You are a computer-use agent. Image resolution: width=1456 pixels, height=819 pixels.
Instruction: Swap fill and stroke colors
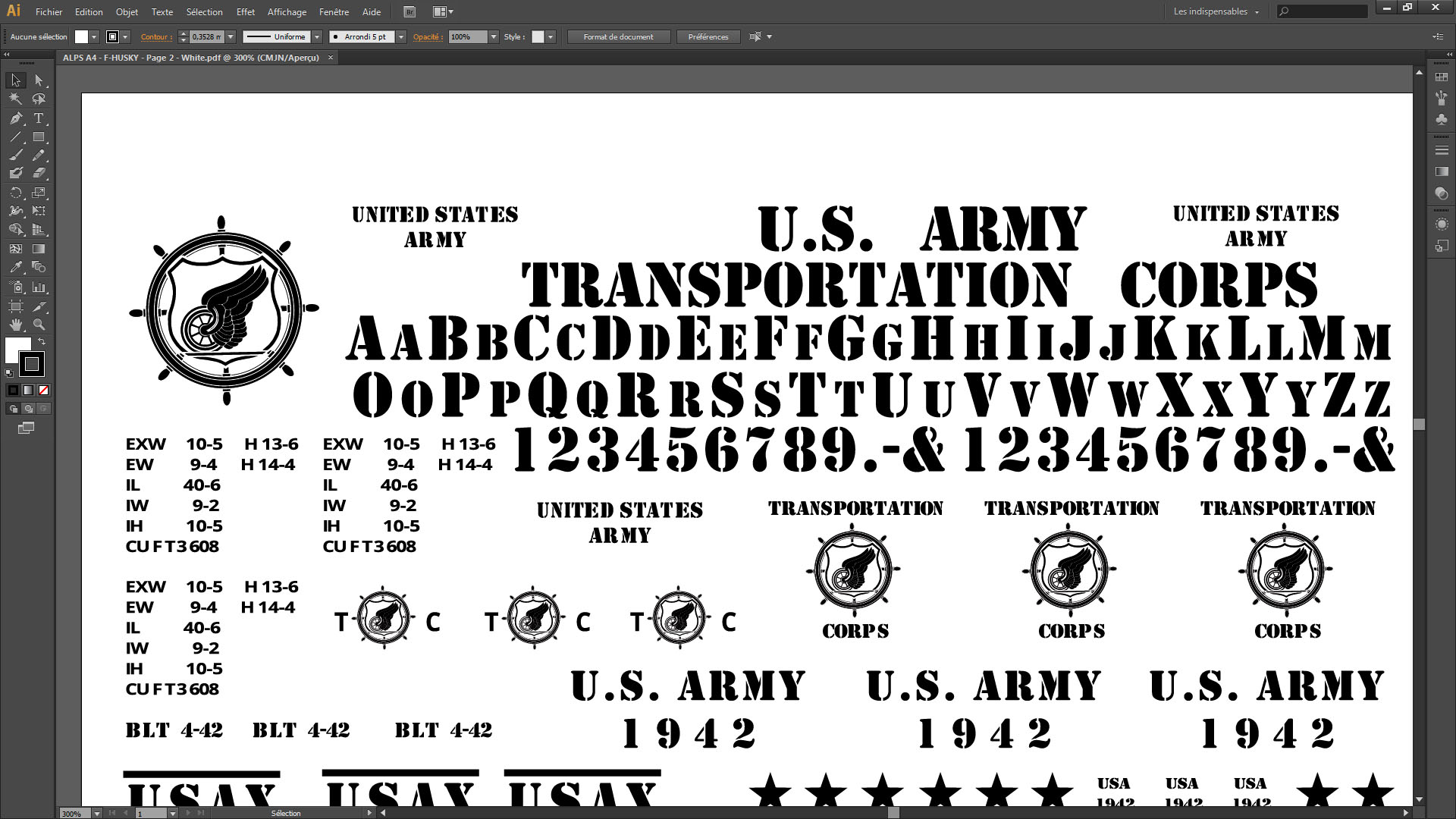42,342
